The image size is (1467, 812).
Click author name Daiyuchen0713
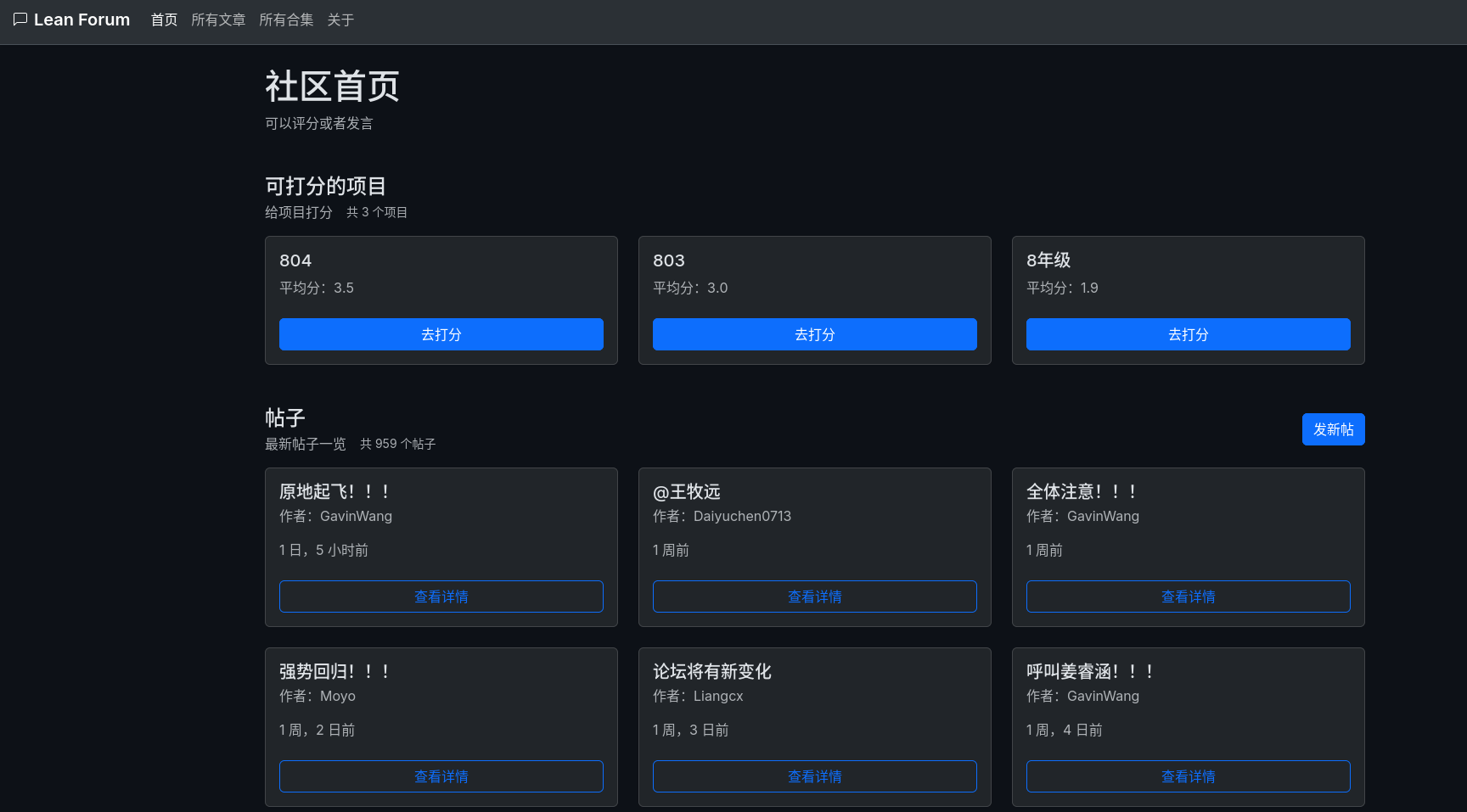tap(742, 516)
